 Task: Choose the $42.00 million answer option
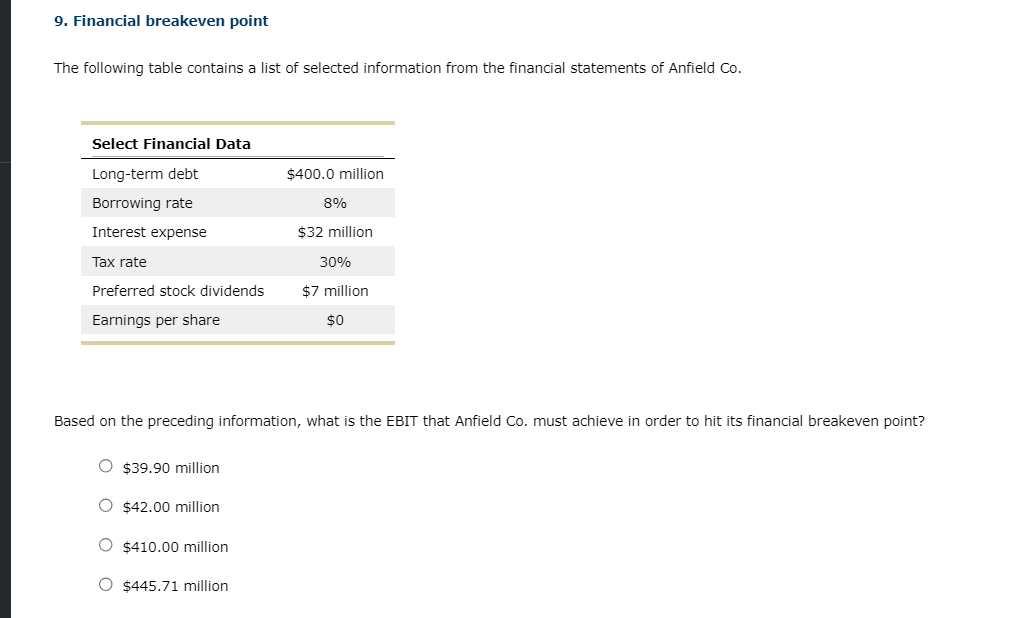(106, 506)
